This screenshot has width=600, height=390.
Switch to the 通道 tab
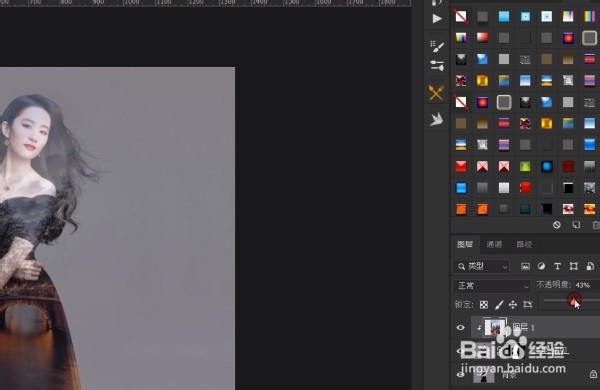494,244
